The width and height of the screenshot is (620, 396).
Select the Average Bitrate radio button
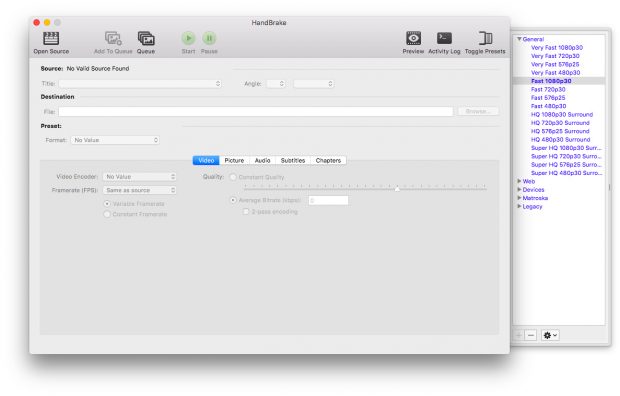click(233, 200)
